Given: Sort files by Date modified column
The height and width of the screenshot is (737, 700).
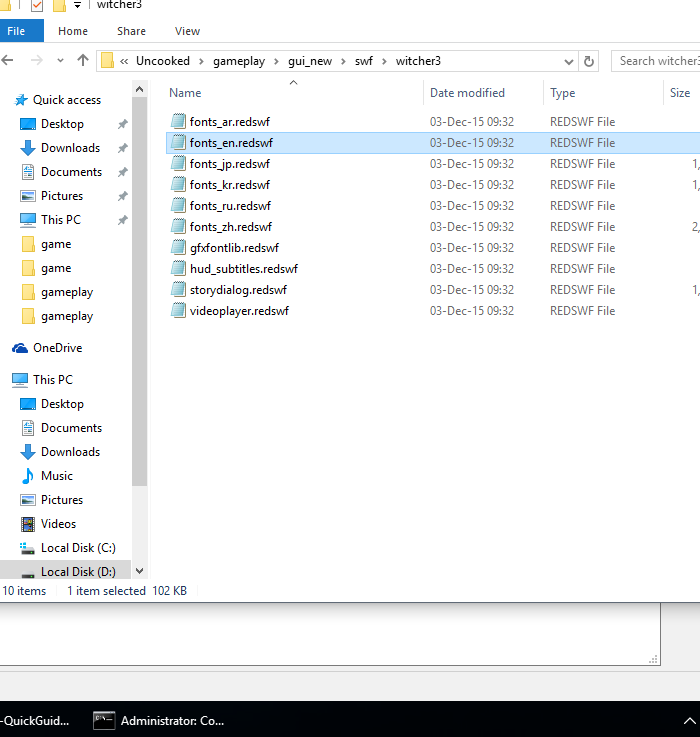Looking at the screenshot, I should [x=467, y=93].
